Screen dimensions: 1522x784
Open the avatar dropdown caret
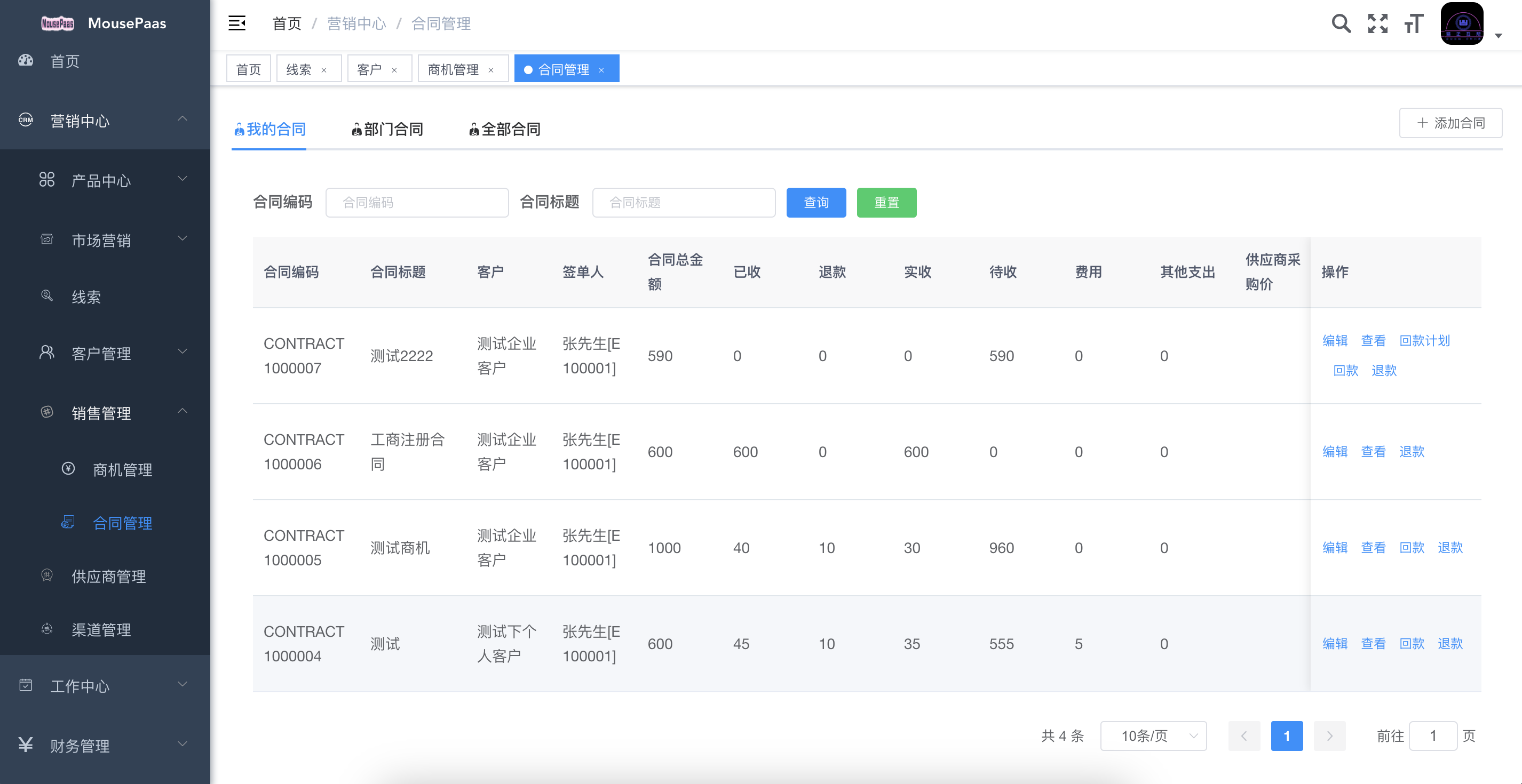1499,36
